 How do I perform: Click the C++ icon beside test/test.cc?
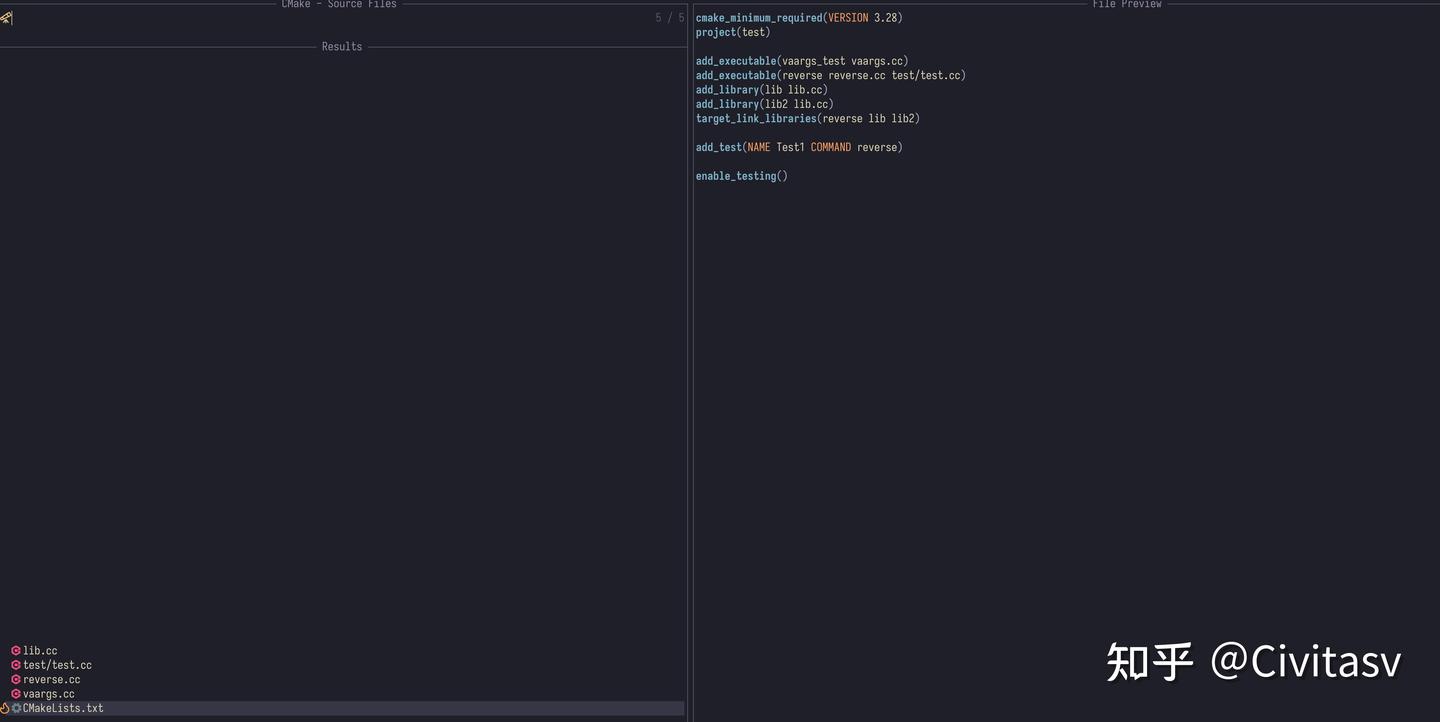[16, 664]
